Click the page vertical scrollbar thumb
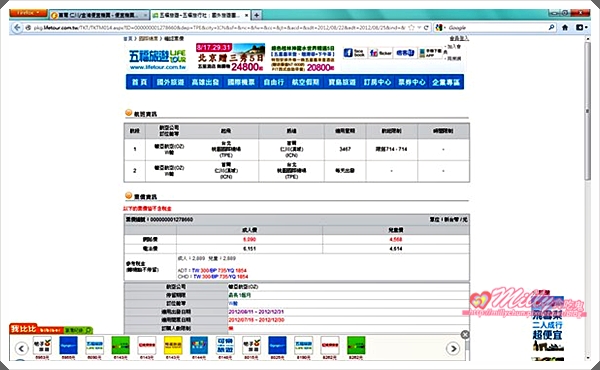This screenshot has width=600, height=370. coord(588,111)
